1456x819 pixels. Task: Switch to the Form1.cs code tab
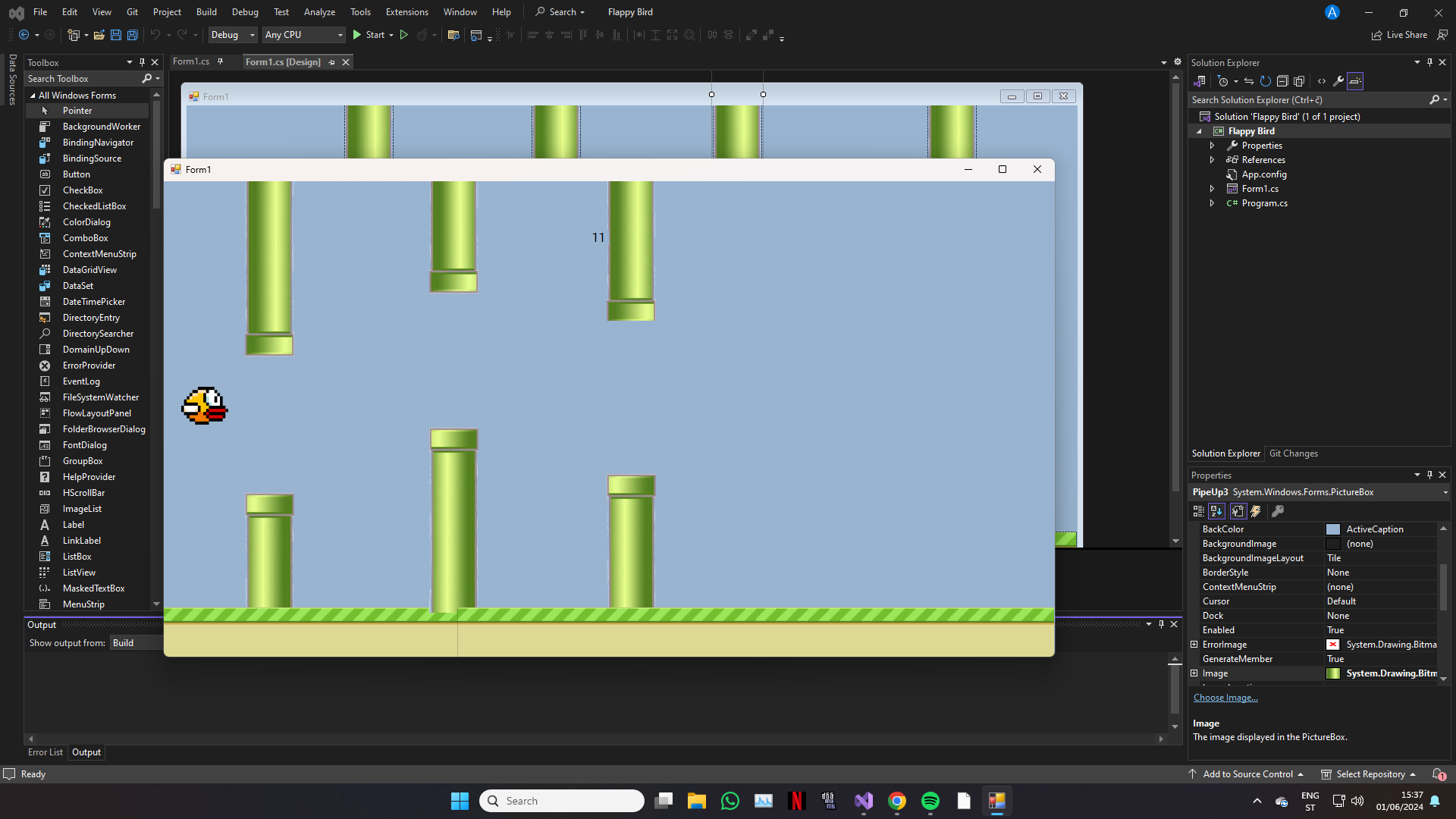[191, 62]
